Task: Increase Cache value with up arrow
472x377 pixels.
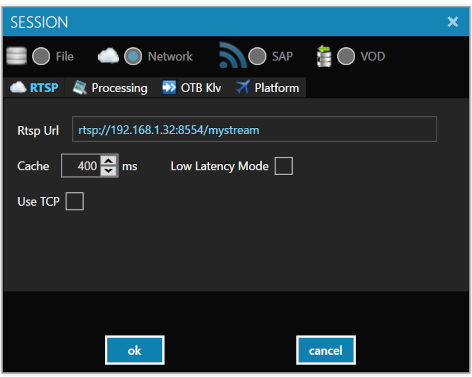Action: point(109,161)
